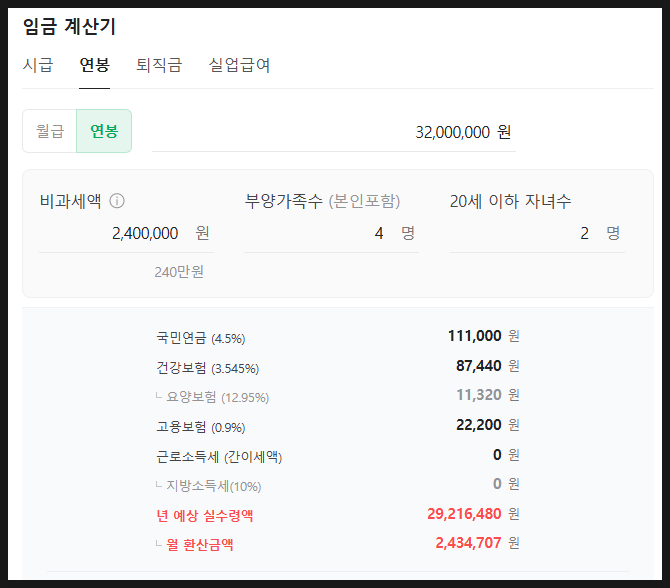
Task: Focus the 비과세액 amount field showing 2,400,000
Action: click(125, 233)
